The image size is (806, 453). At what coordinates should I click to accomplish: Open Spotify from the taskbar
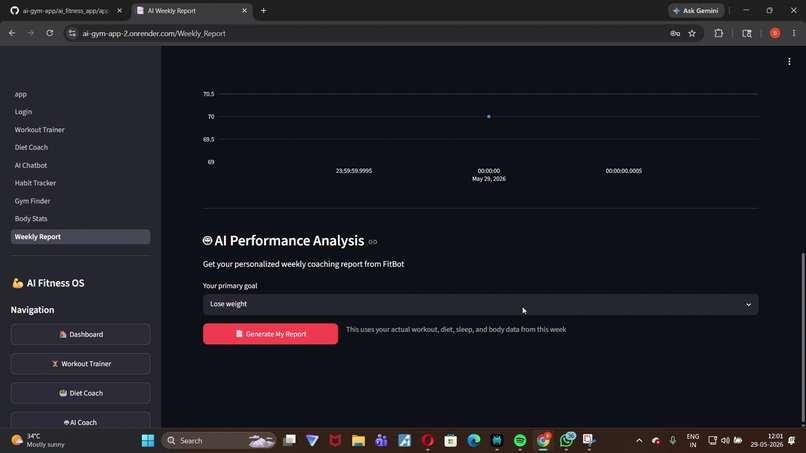point(520,441)
